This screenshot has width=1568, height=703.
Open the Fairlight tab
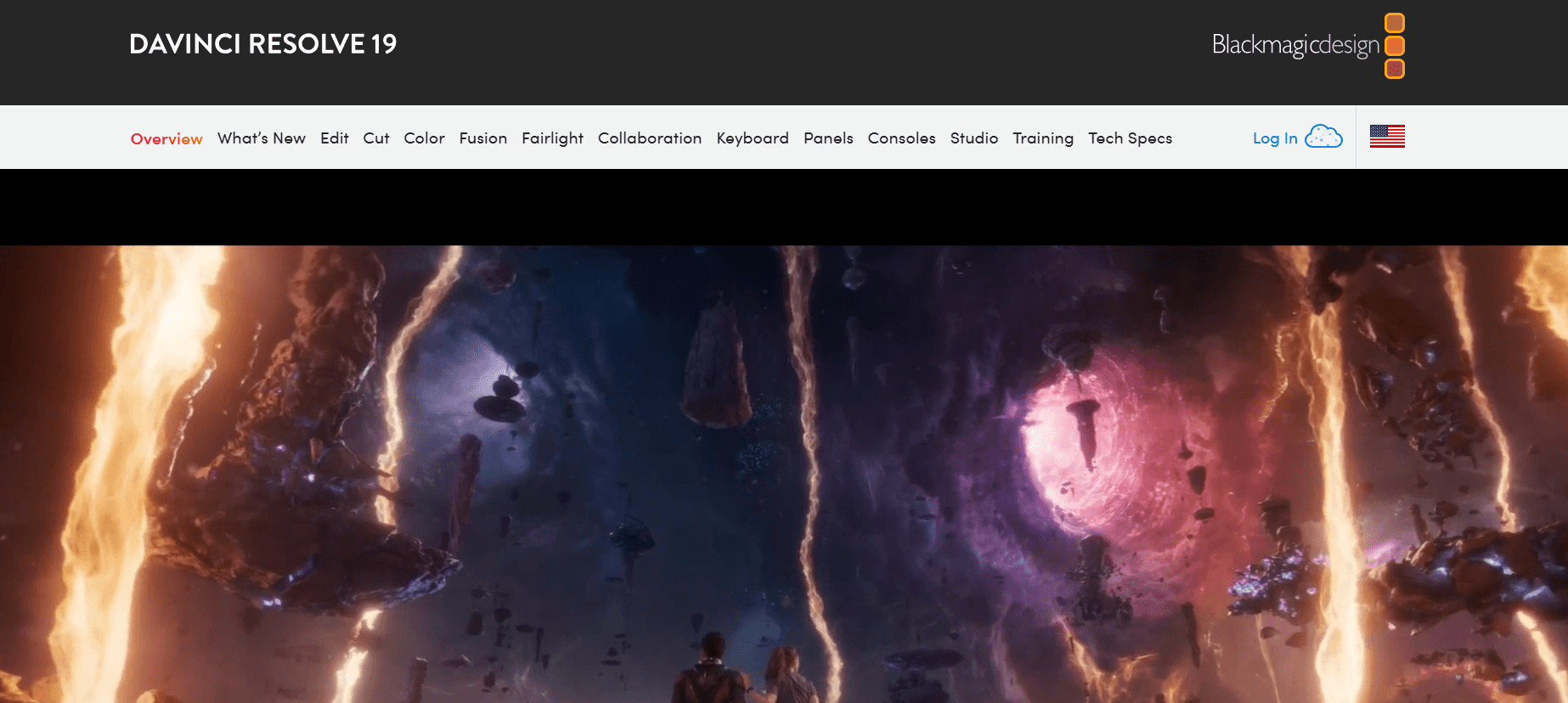click(x=552, y=138)
